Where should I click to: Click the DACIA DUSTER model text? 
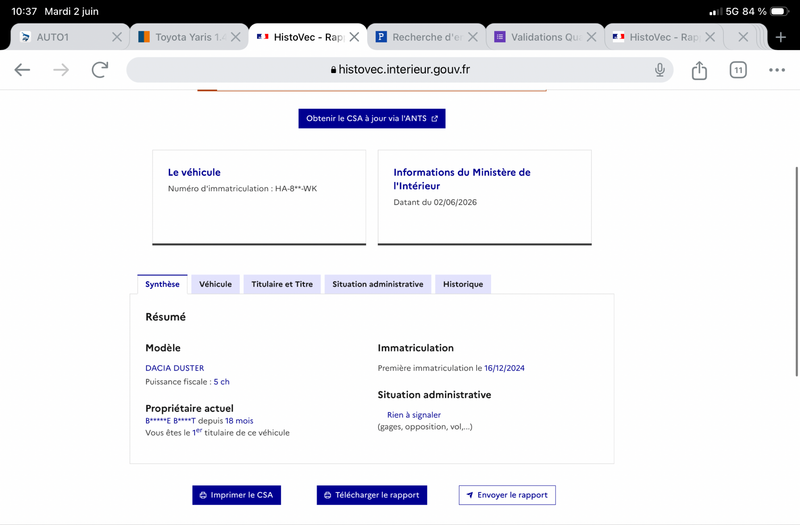coord(174,368)
